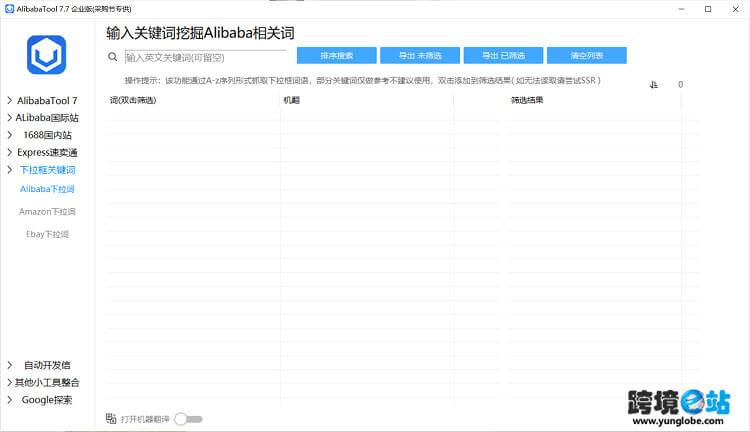Close the AlibabaTool window
The height and width of the screenshot is (432, 750).
(735, 9)
